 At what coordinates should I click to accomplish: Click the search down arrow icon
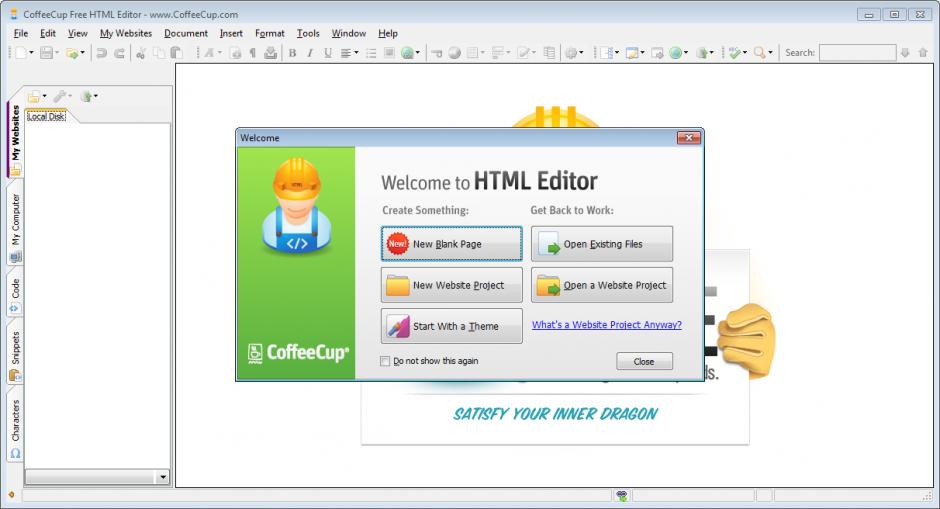tap(905, 53)
